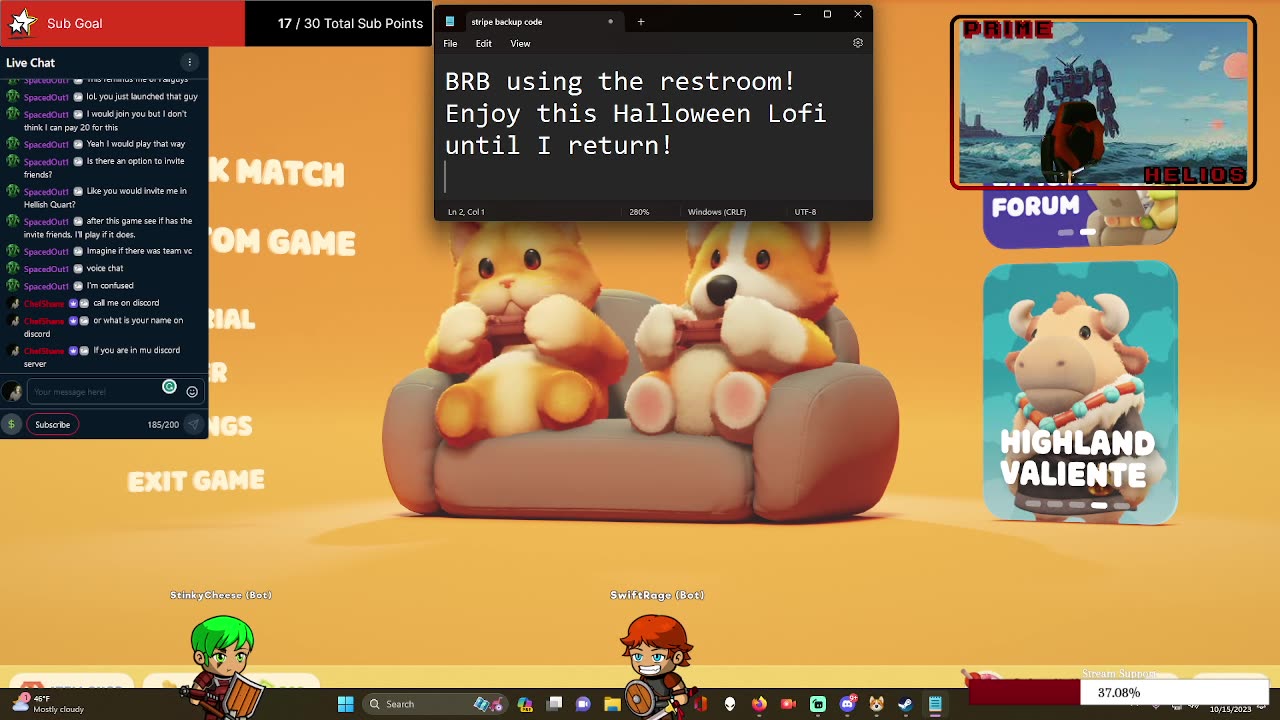Image resolution: width=1280 pixels, height=720 pixels.
Task: Click the 280% zoom level in status bar
Action: (639, 212)
